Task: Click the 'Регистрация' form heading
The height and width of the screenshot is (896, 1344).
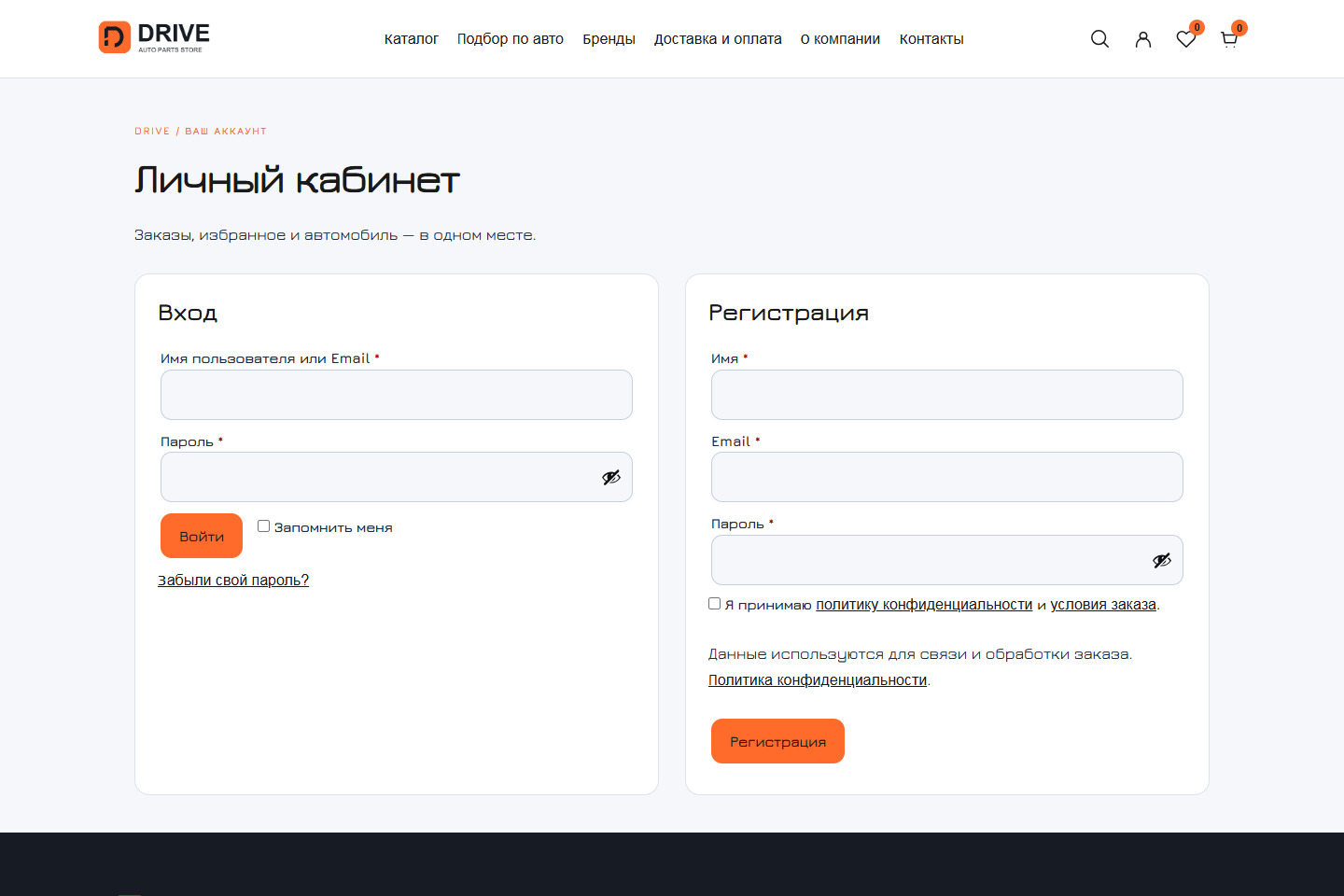Action: (789, 313)
